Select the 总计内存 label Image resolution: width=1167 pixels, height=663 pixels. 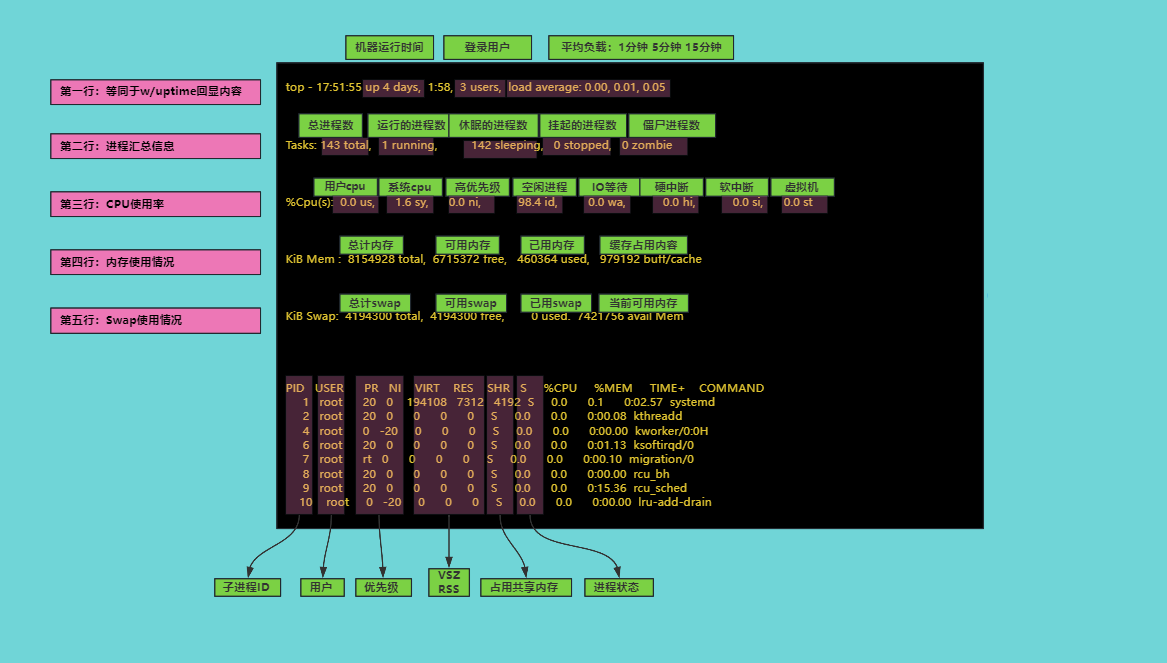click(x=371, y=245)
